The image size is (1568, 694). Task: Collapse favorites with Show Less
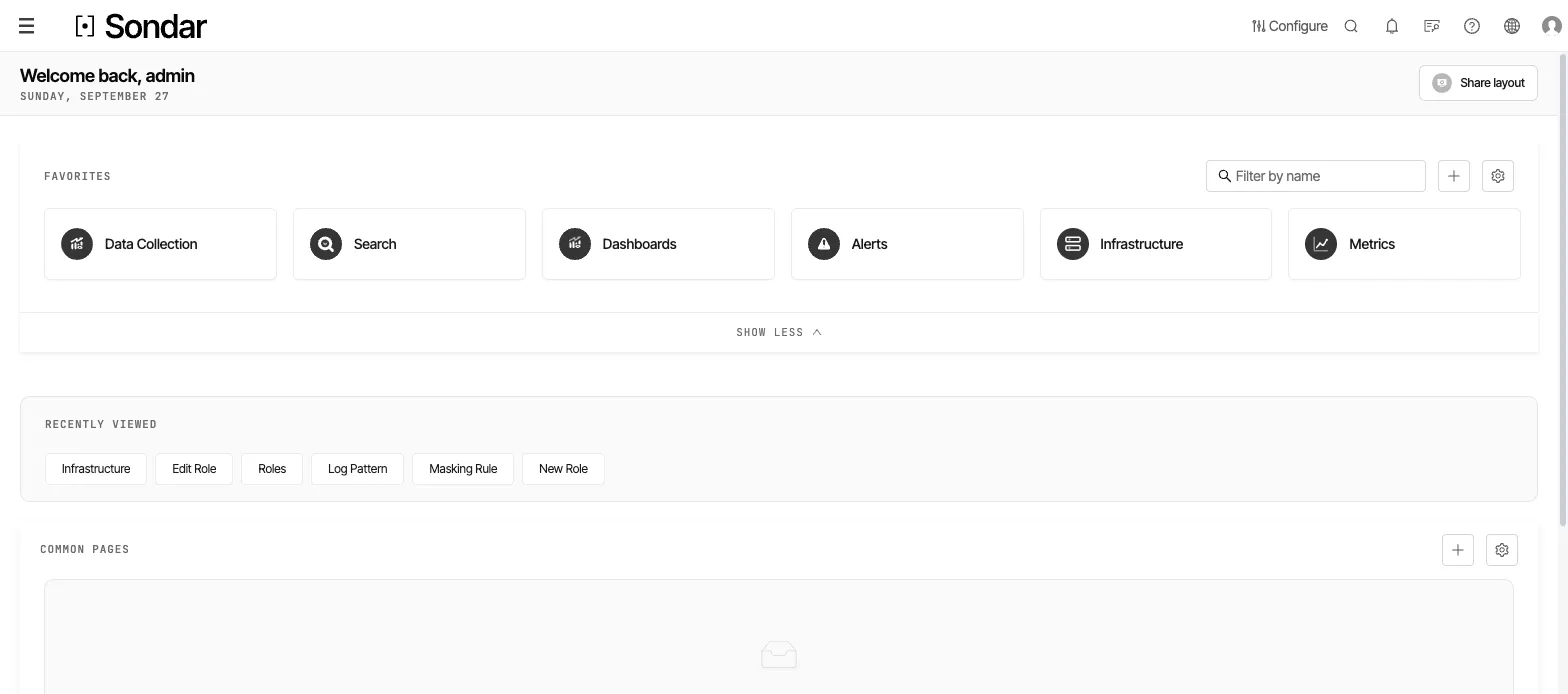click(779, 332)
